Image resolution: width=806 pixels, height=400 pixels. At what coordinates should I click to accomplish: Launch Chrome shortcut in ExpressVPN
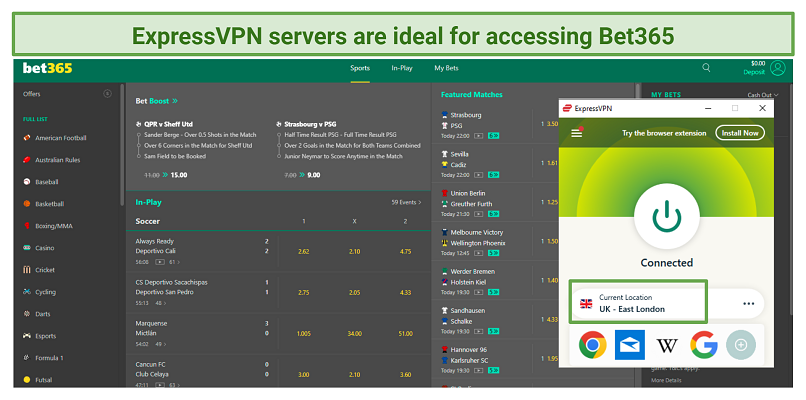pos(592,344)
